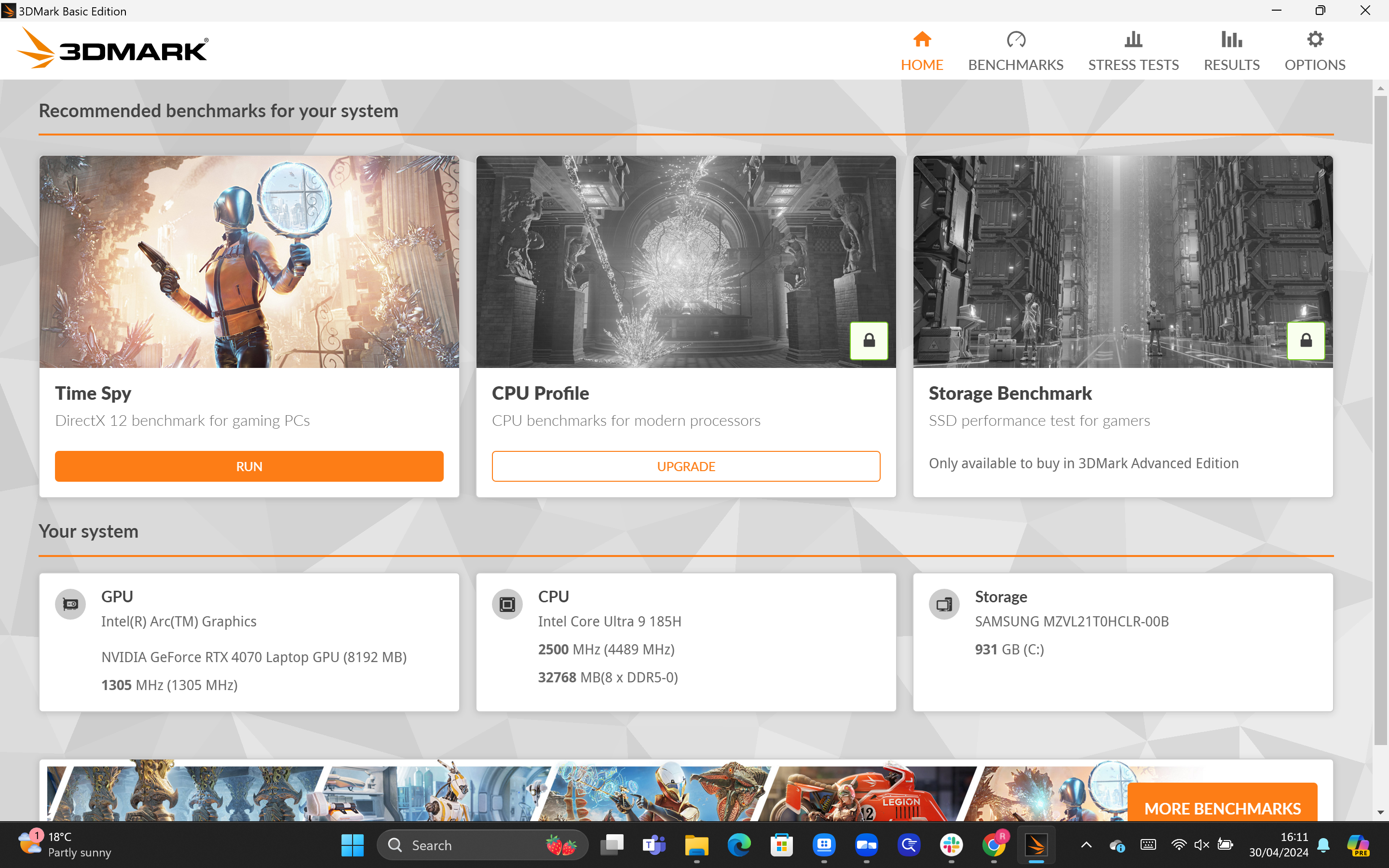Click the 'CPU' section heading
This screenshot has height=868, width=1389.
tap(553, 597)
